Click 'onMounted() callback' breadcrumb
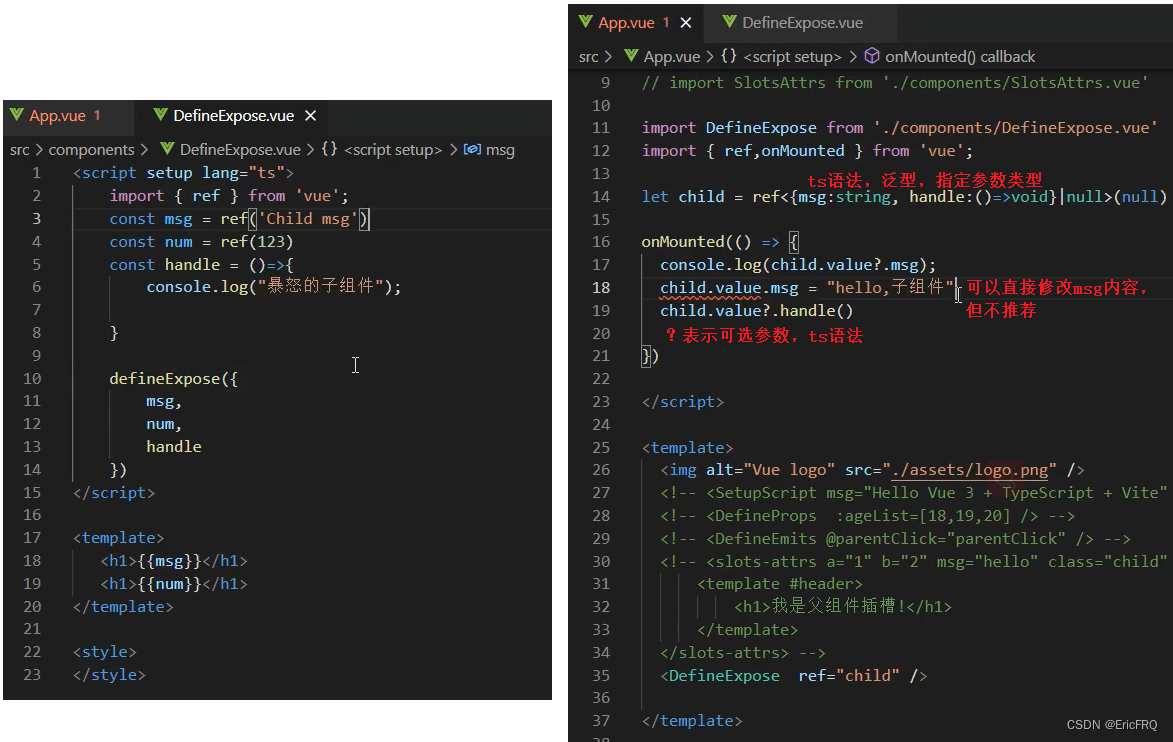The height and width of the screenshot is (742, 1173). pos(960,57)
